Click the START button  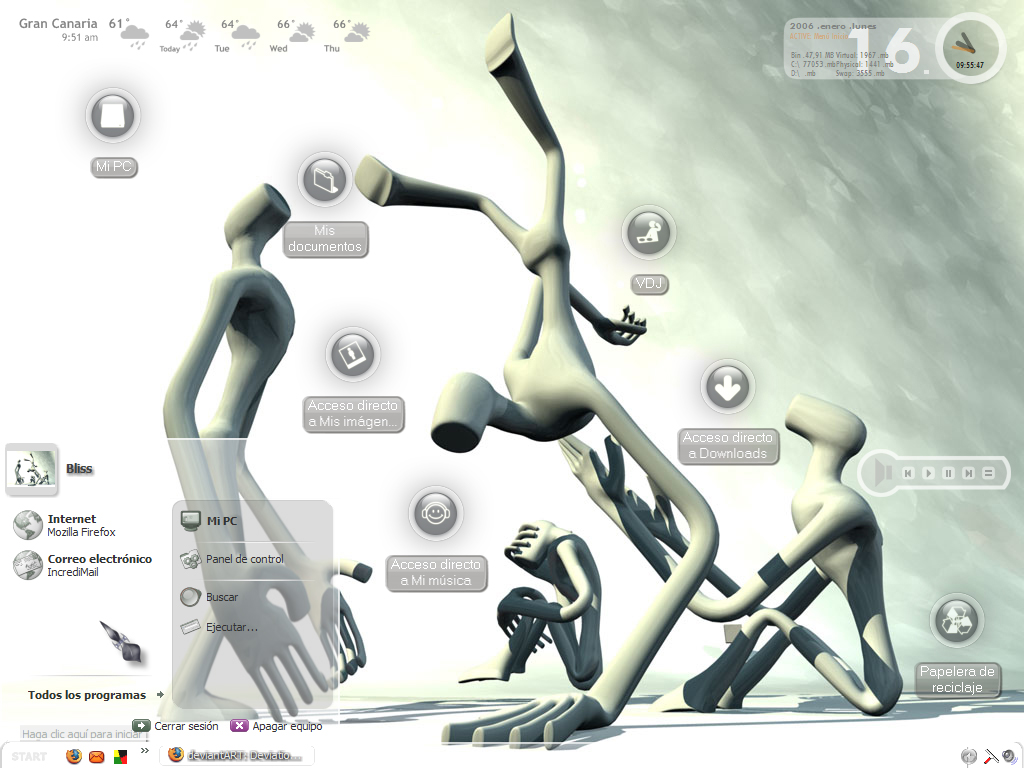pos(29,757)
